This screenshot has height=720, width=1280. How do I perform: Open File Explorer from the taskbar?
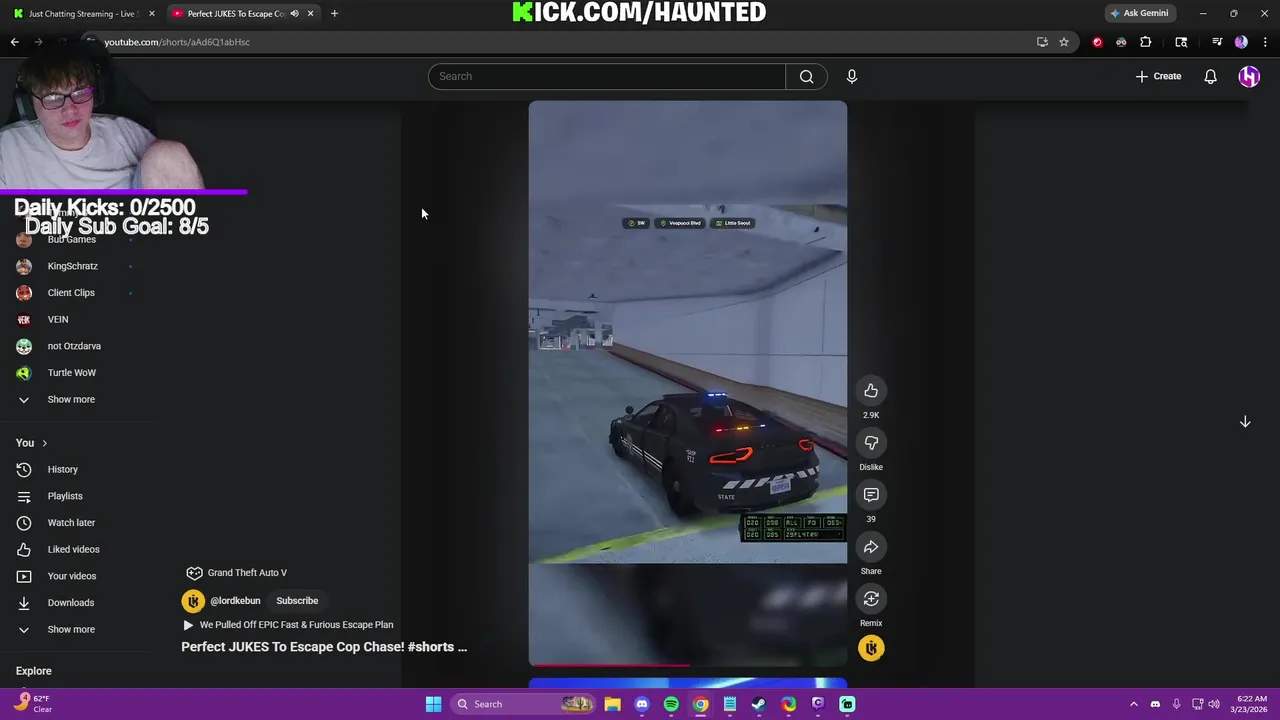tap(612, 704)
